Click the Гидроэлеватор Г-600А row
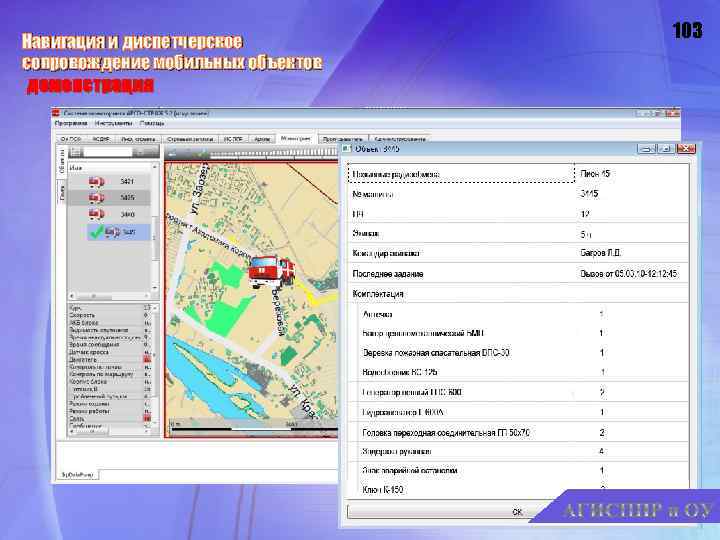 click(x=523, y=412)
